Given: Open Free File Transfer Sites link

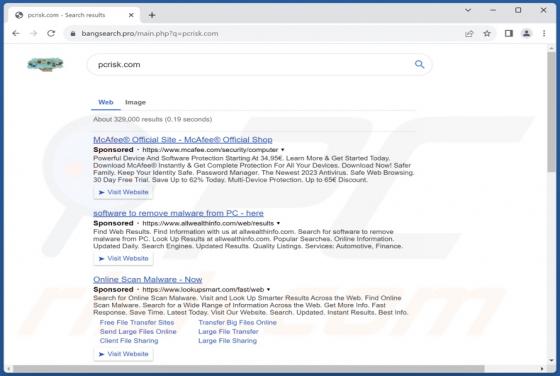Looking at the screenshot, I should 137,322.
